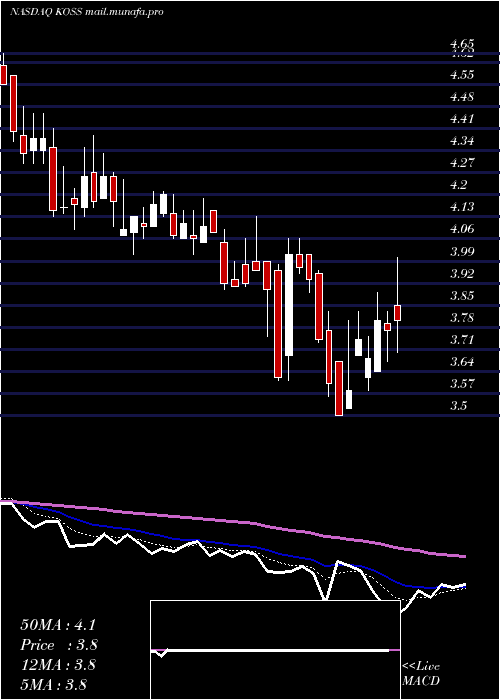This screenshot has width=500, height=700.
Task: Click the 4.41 price axis label
Action: click(462, 119)
